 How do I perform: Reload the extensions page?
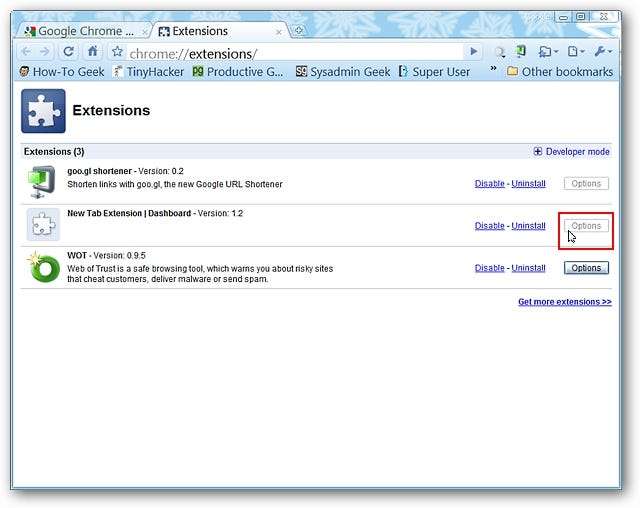[x=69, y=51]
